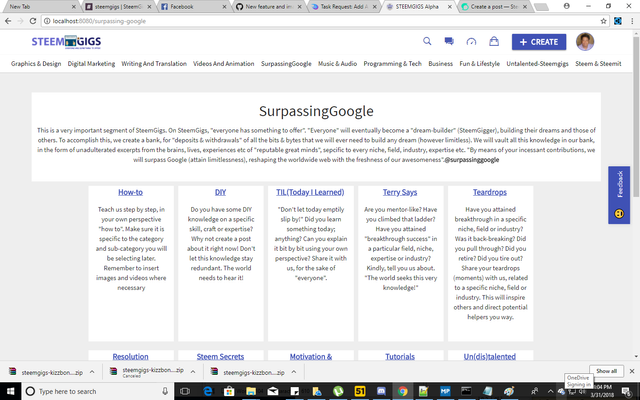Switch to Create a post tab
The height and width of the screenshot is (400, 640).
(495, 7)
